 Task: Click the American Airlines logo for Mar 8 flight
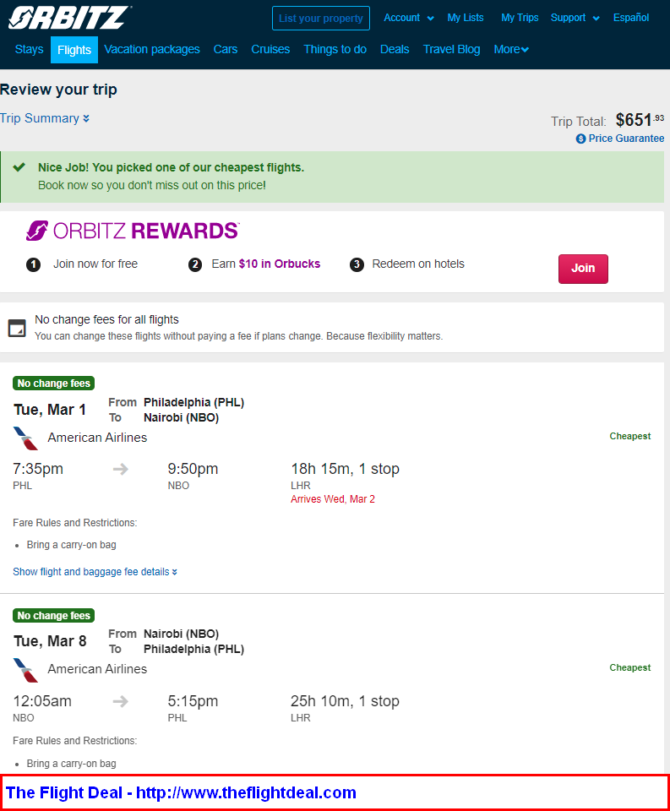tap(25, 670)
